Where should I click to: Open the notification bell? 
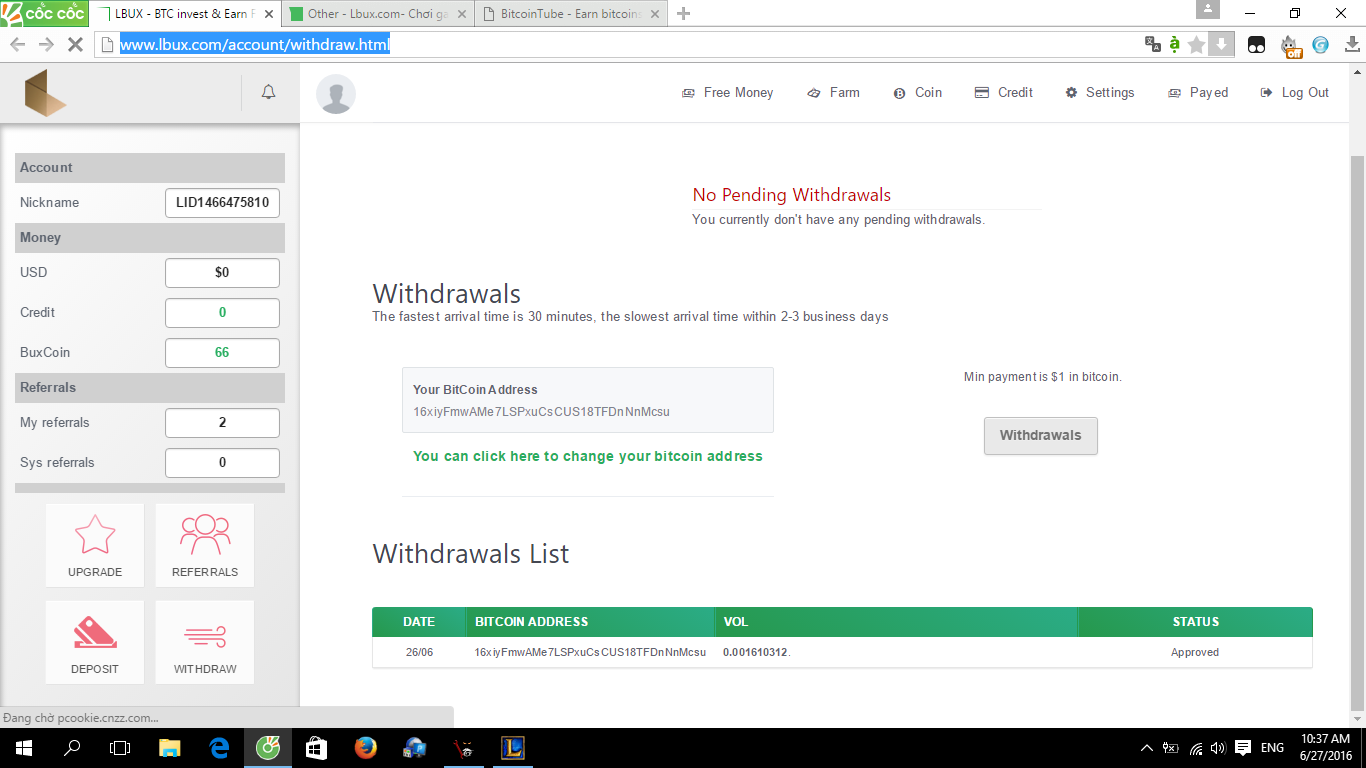[268, 92]
